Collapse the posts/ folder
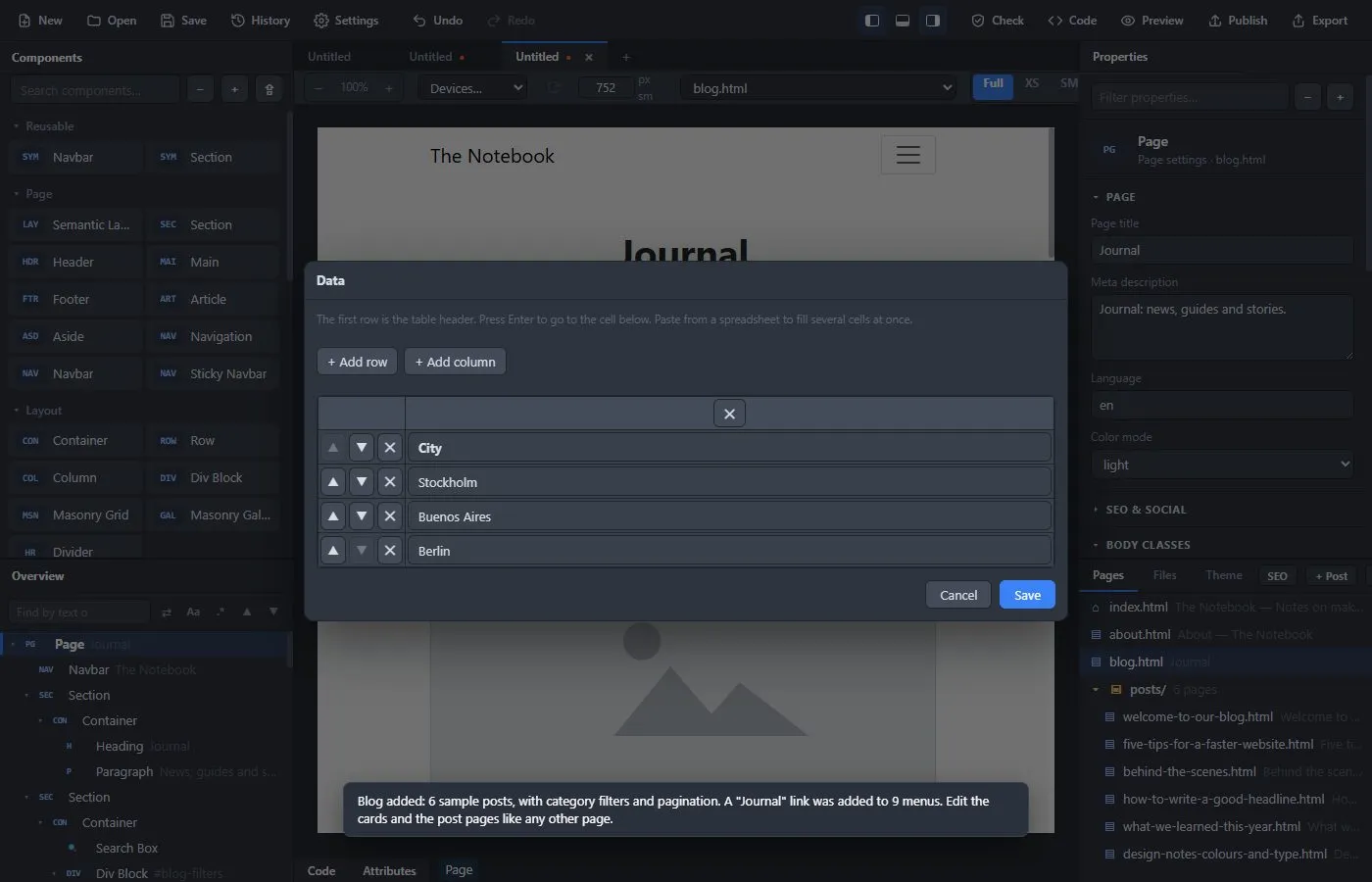The height and width of the screenshot is (882, 1372). pyautogui.click(x=1096, y=690)
